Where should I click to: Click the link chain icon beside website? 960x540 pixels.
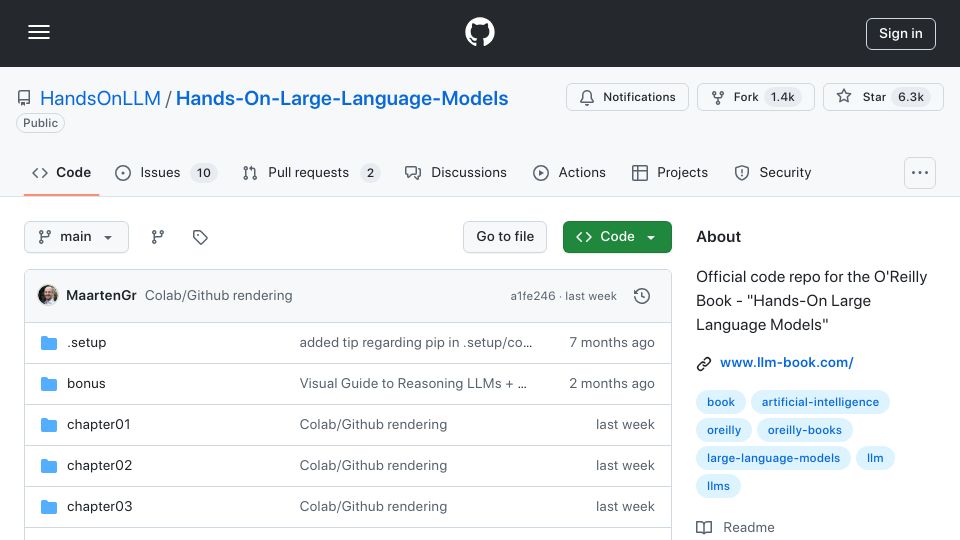point(704,364)
